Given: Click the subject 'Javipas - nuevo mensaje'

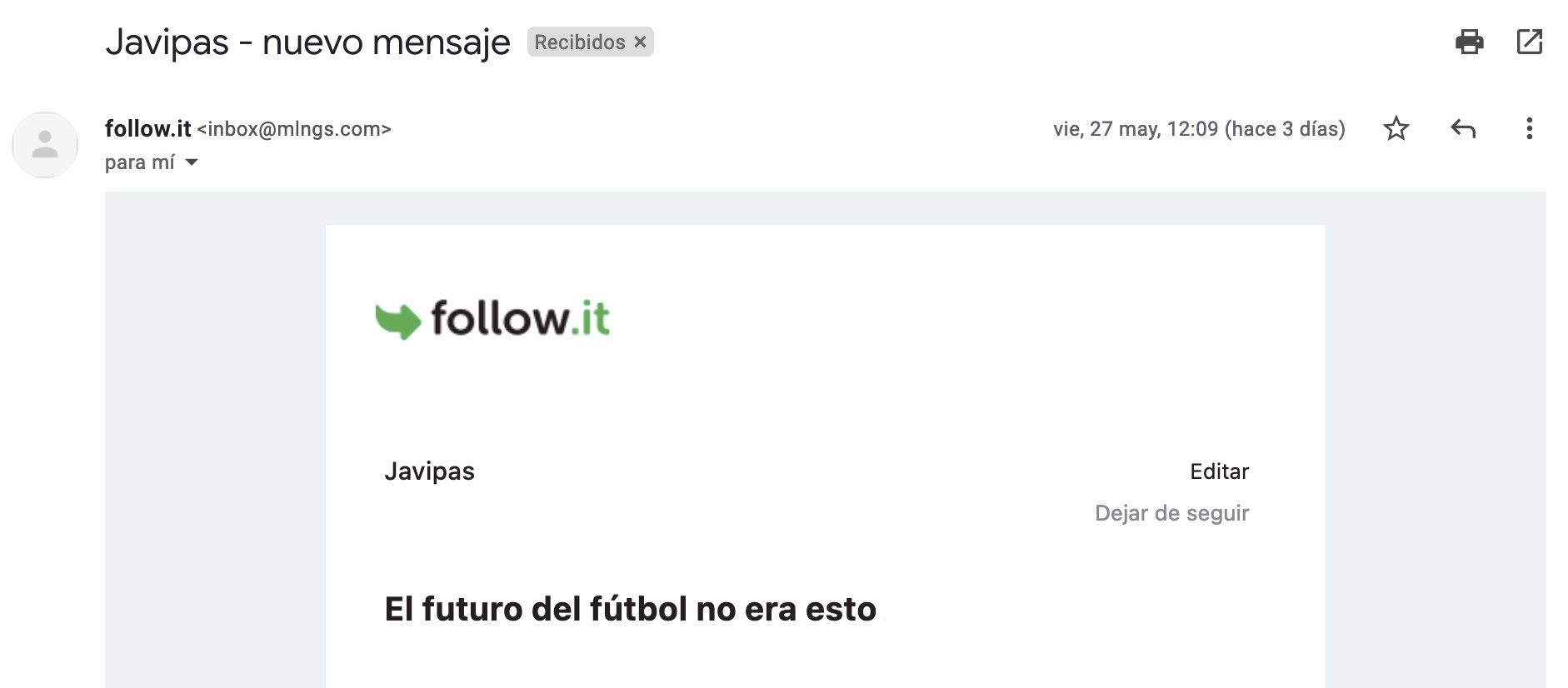Looking at the screenshot, I should click(x=307, y=42).
